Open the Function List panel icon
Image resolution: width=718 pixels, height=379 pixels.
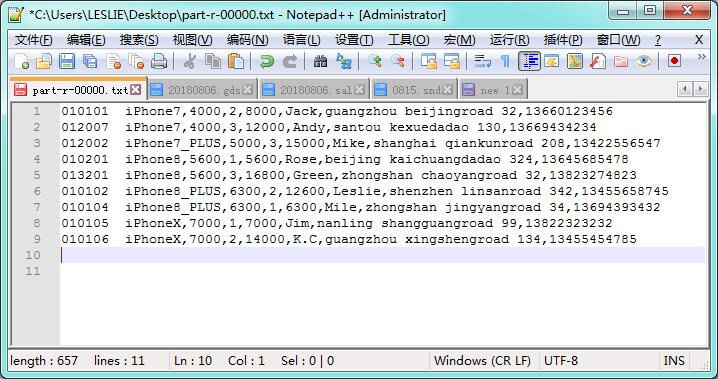(598, 61)
